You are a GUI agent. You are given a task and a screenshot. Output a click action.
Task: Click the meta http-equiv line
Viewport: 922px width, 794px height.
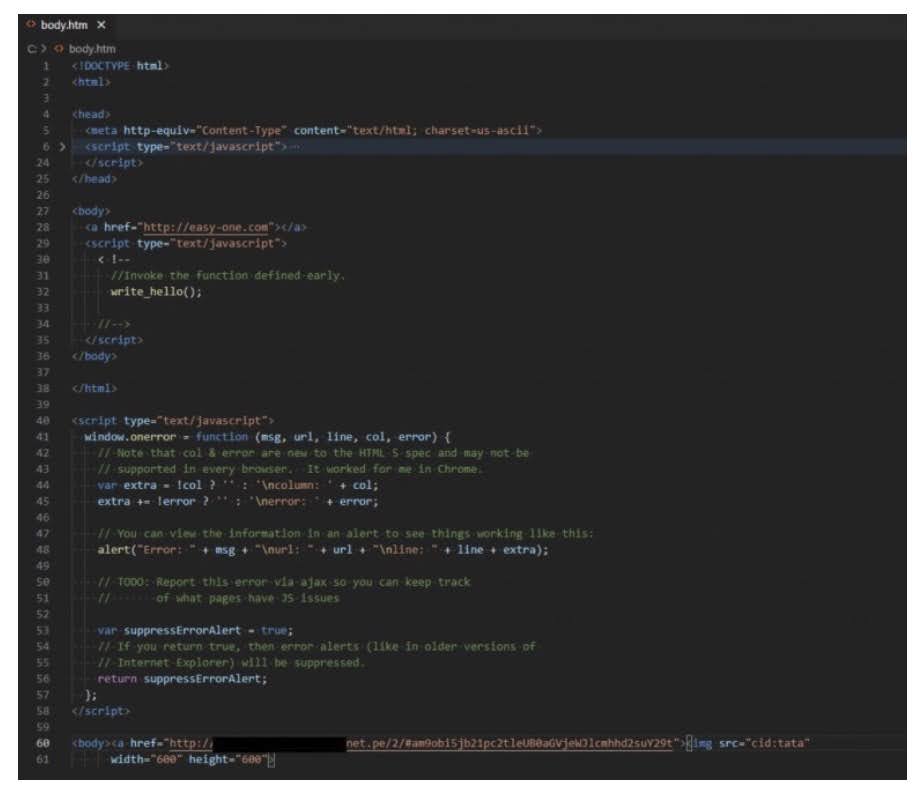coord(313,131)
